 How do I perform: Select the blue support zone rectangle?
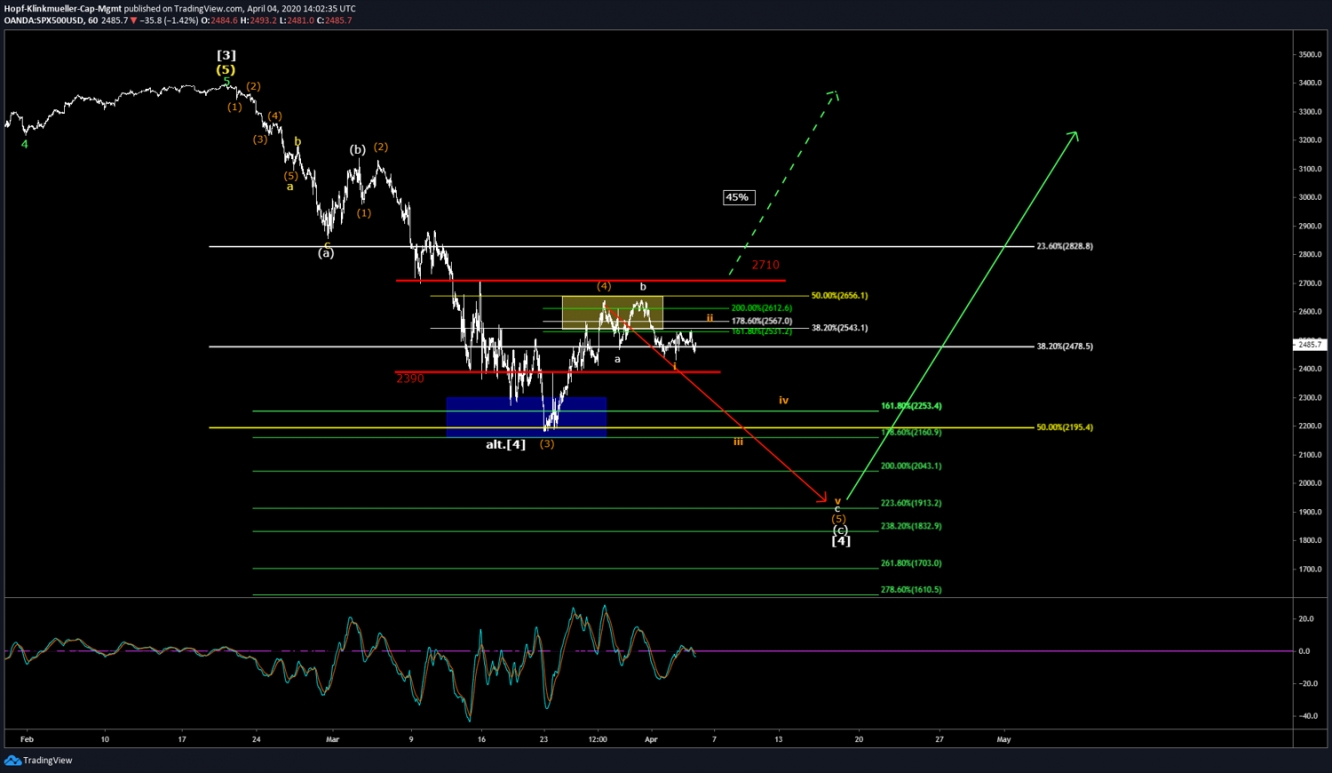[x=526, y=417]
